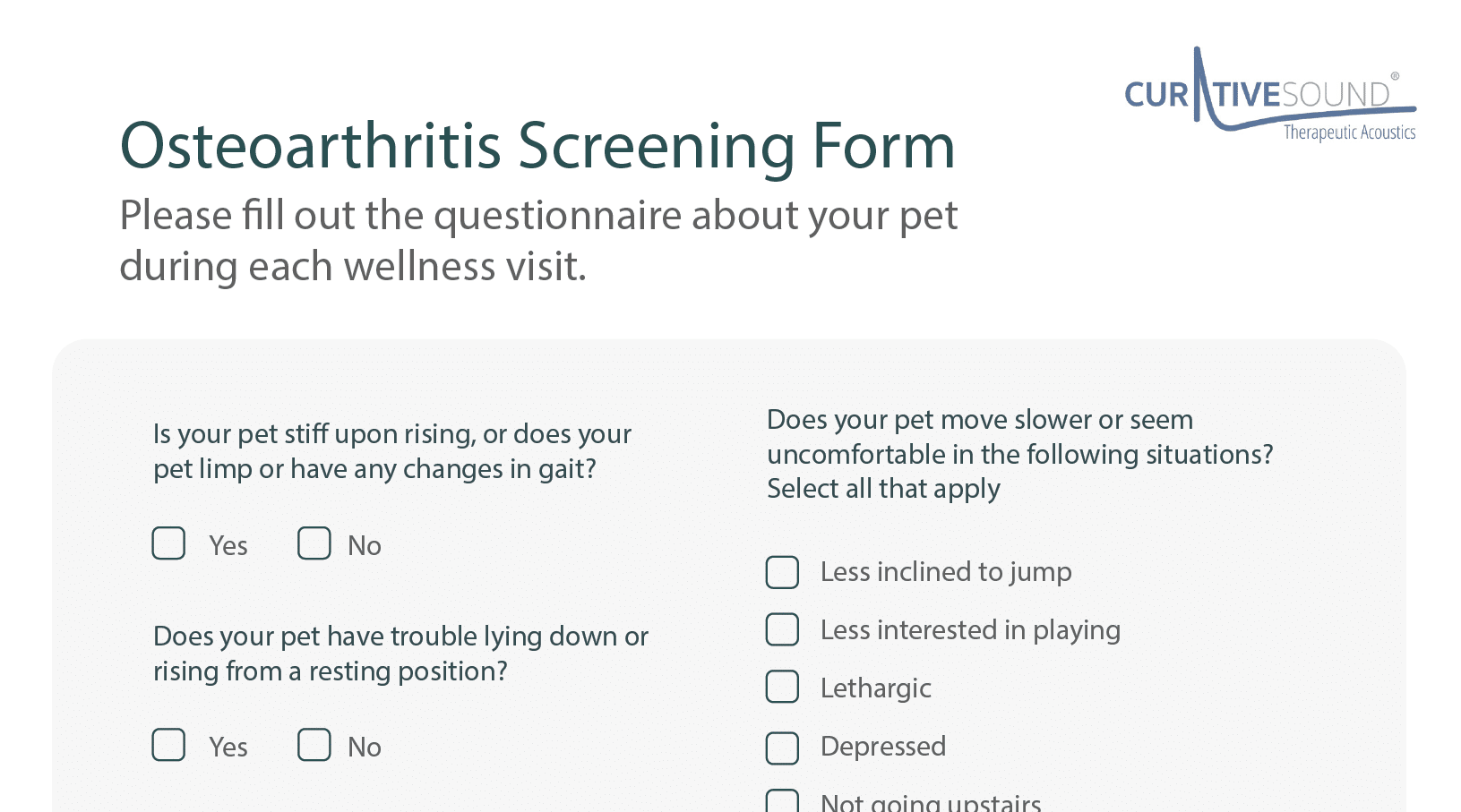Image resolution: width=1461 pixels, height=812 pixels.
Task: Tick Yes for trouble lying down question
Action: 168,745
